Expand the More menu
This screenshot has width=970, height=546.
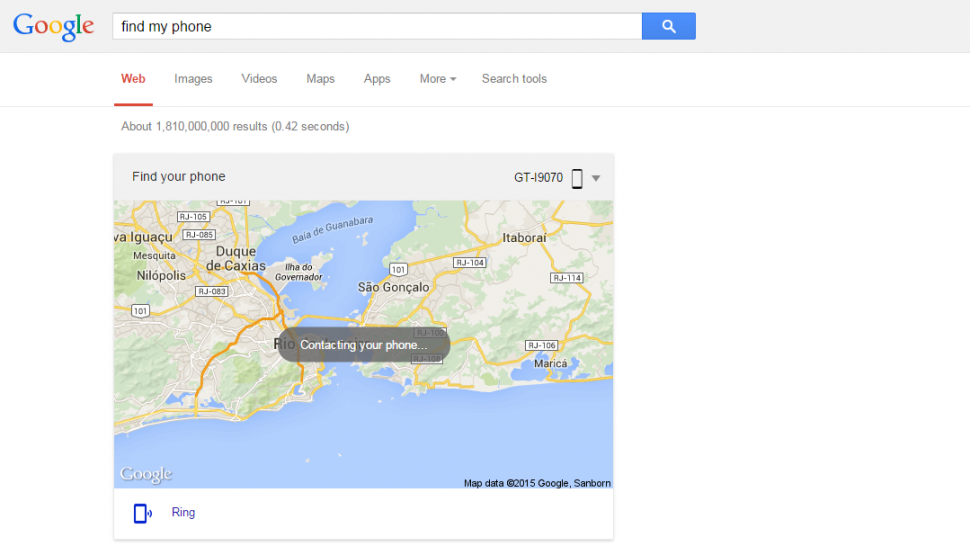pyautogui.click(x=437, y=79)
